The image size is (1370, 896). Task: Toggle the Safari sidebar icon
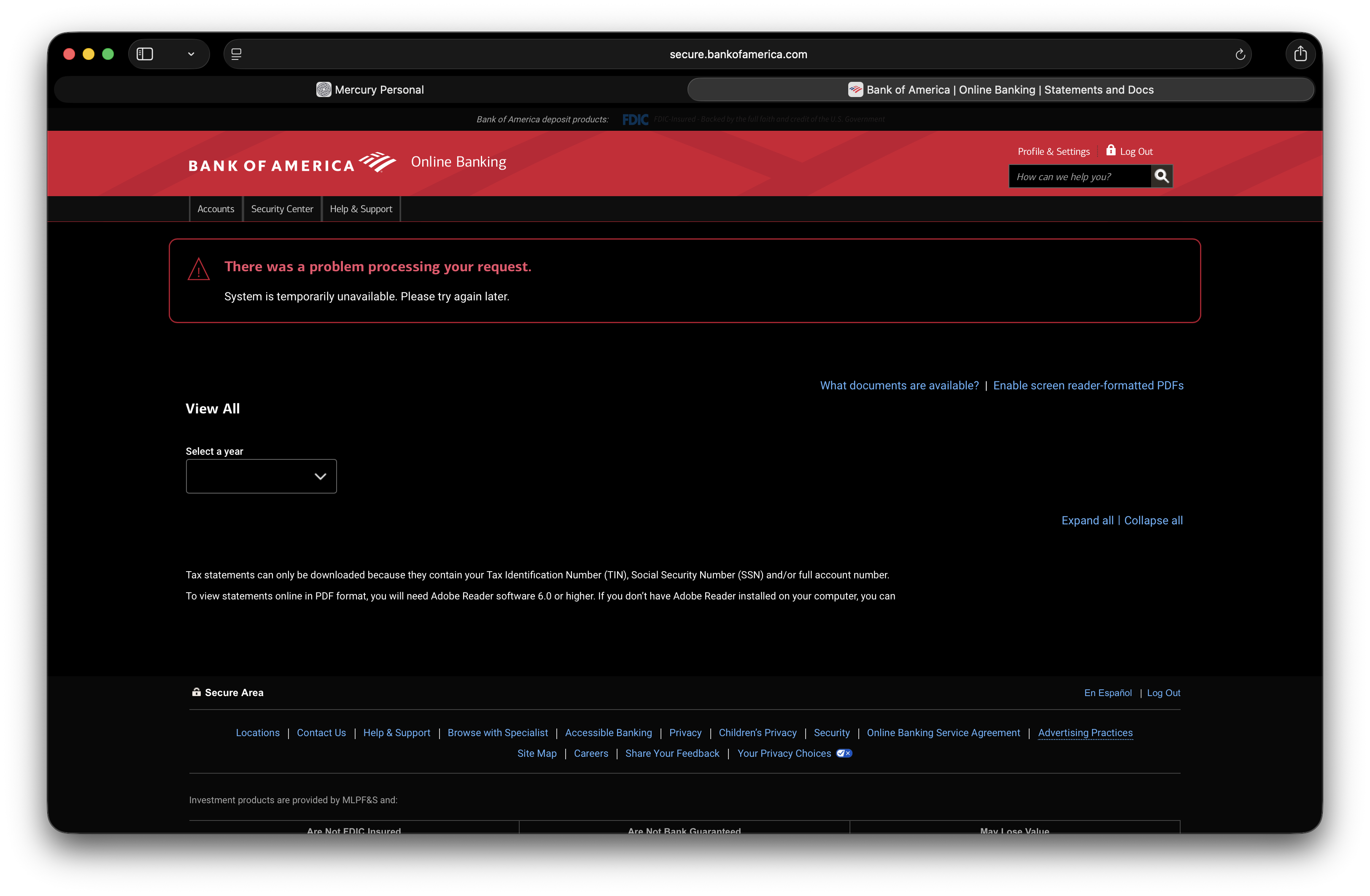coord(145,54)
